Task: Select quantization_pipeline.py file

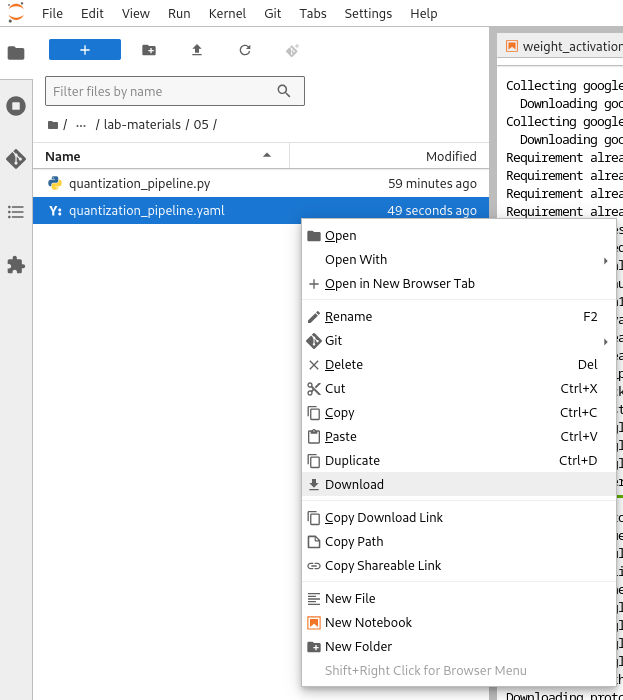Action: tap(261, 183)
